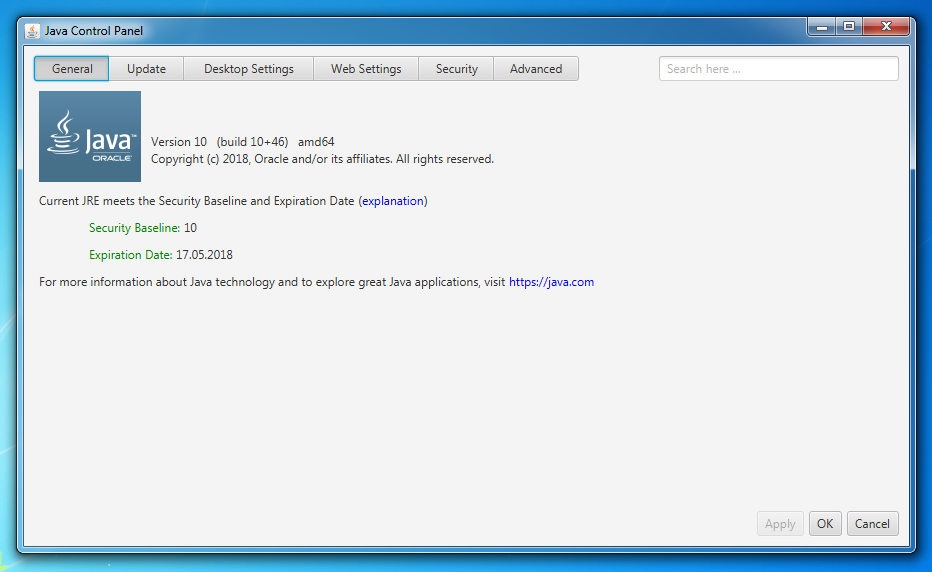This screenshot has height=572, width=932.
Task: Open the explanation link
Action: tap(393, 201)
